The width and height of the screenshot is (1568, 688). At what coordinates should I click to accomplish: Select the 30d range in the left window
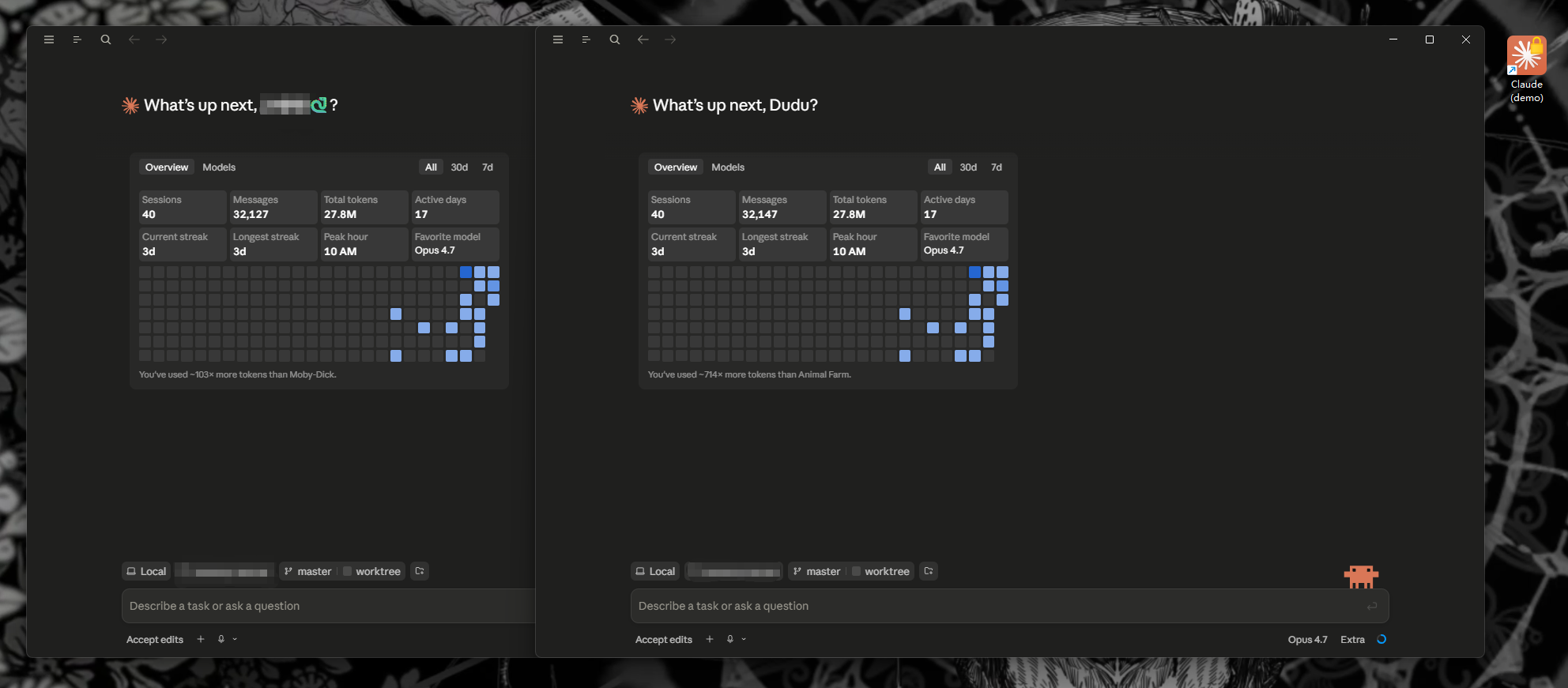coord(459,167)
